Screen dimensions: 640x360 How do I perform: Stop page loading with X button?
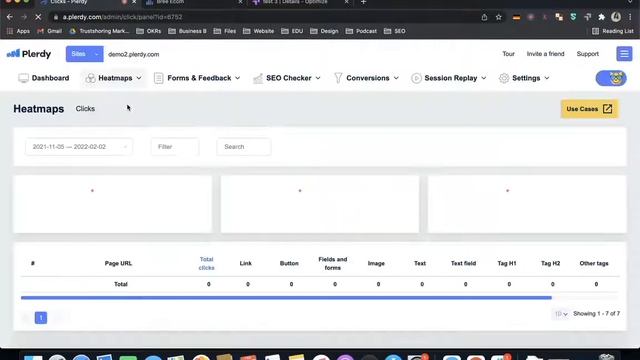tap(38, 17)
